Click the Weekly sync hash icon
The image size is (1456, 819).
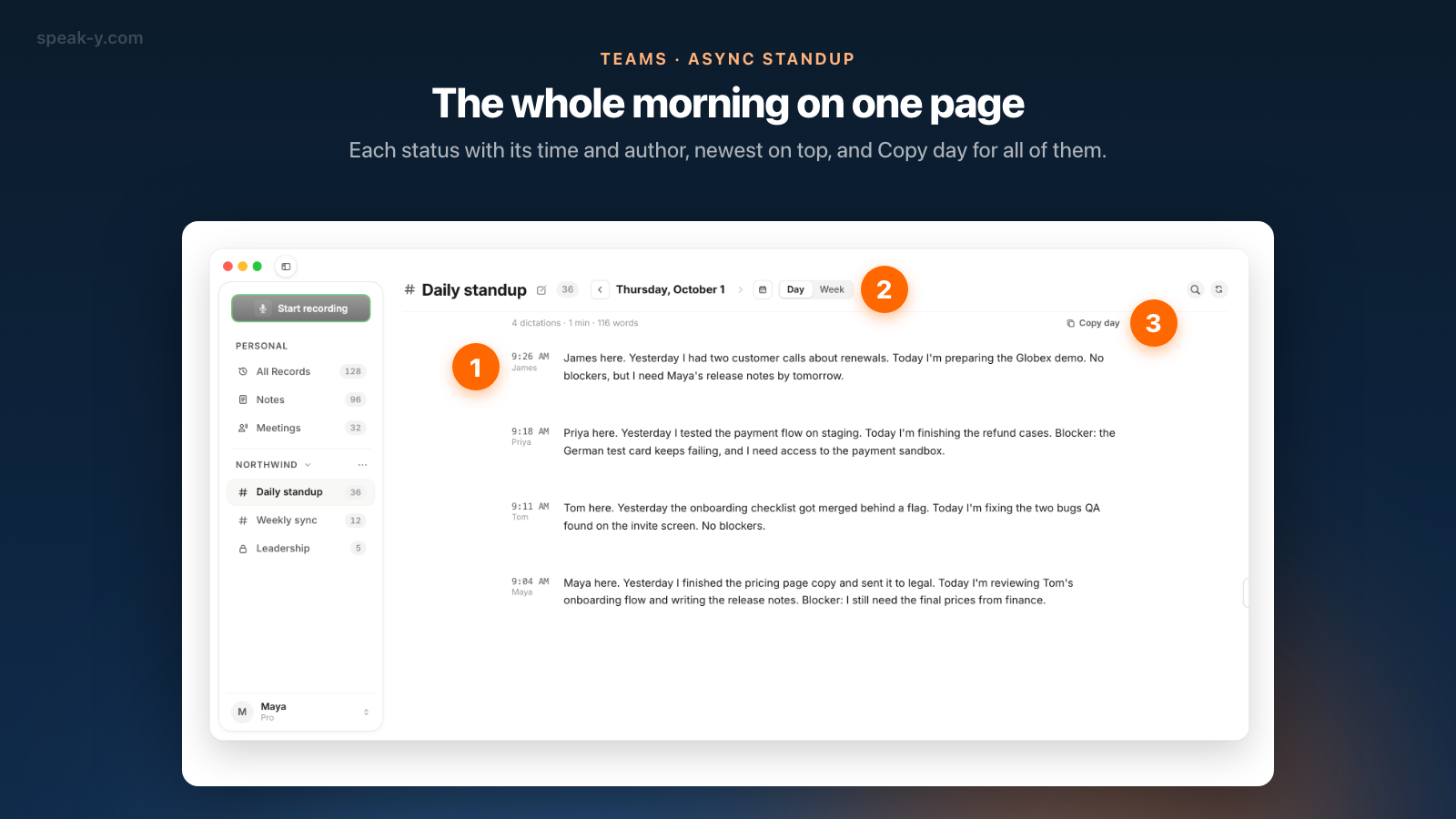(x=243, y=521)
